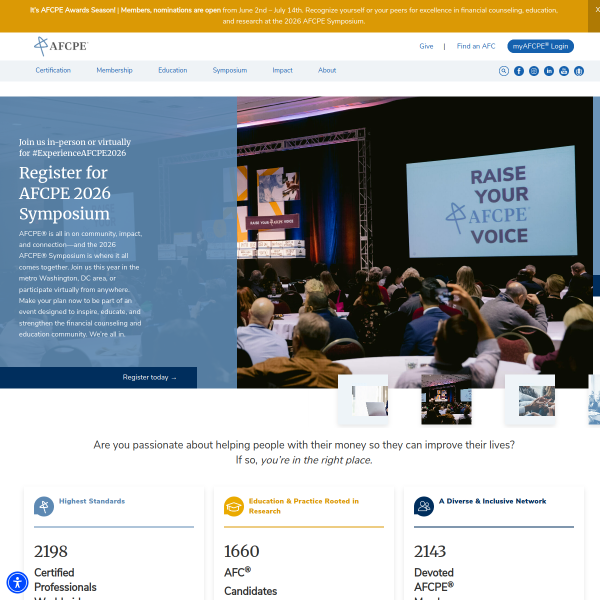Click the 'Are you passionate about helping people' text
Screen dimensions: 600x600
(x=304, y=445)
